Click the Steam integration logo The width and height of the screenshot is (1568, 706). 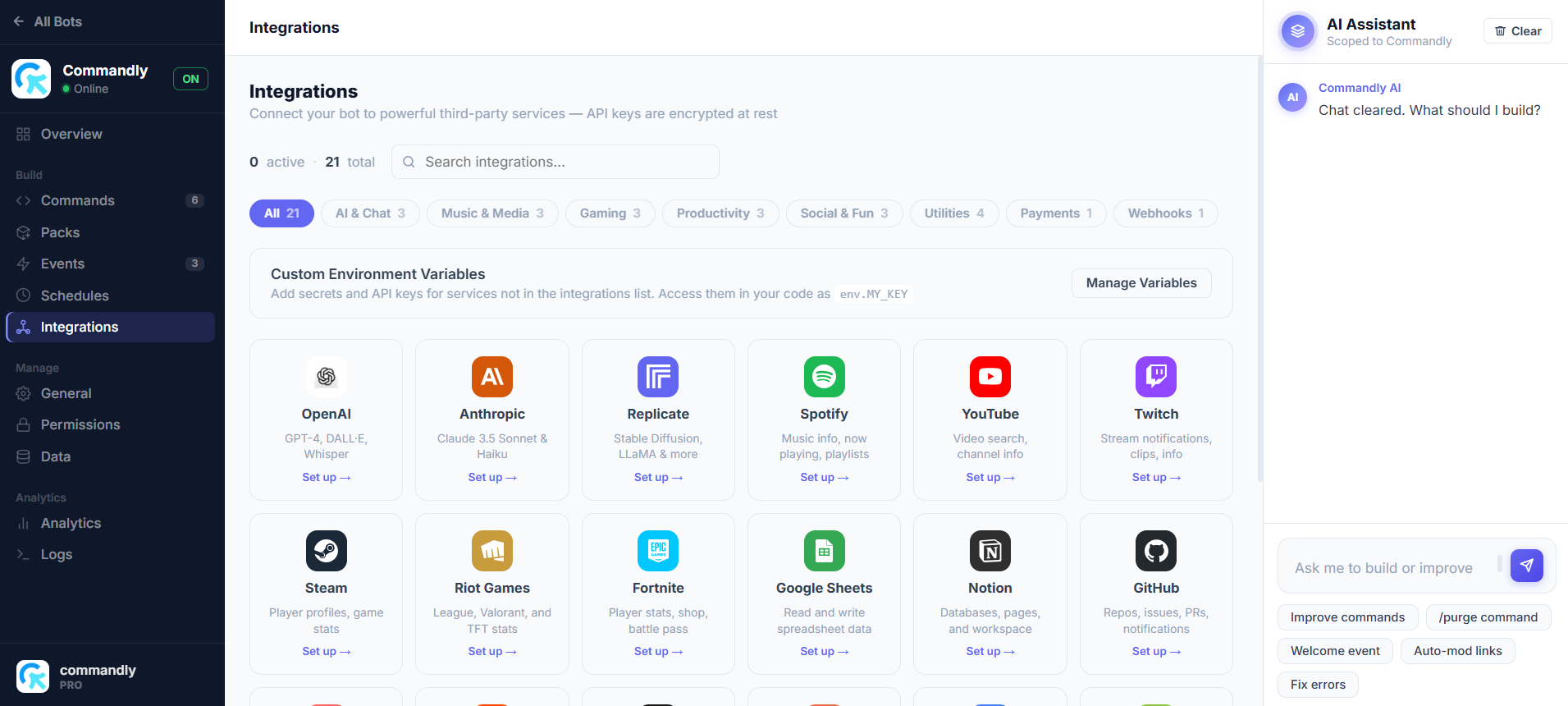[326, 551]
